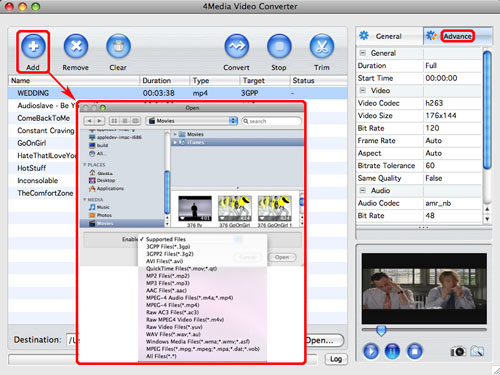Select the TheComfortZone file row

click(x=43, y=193)
